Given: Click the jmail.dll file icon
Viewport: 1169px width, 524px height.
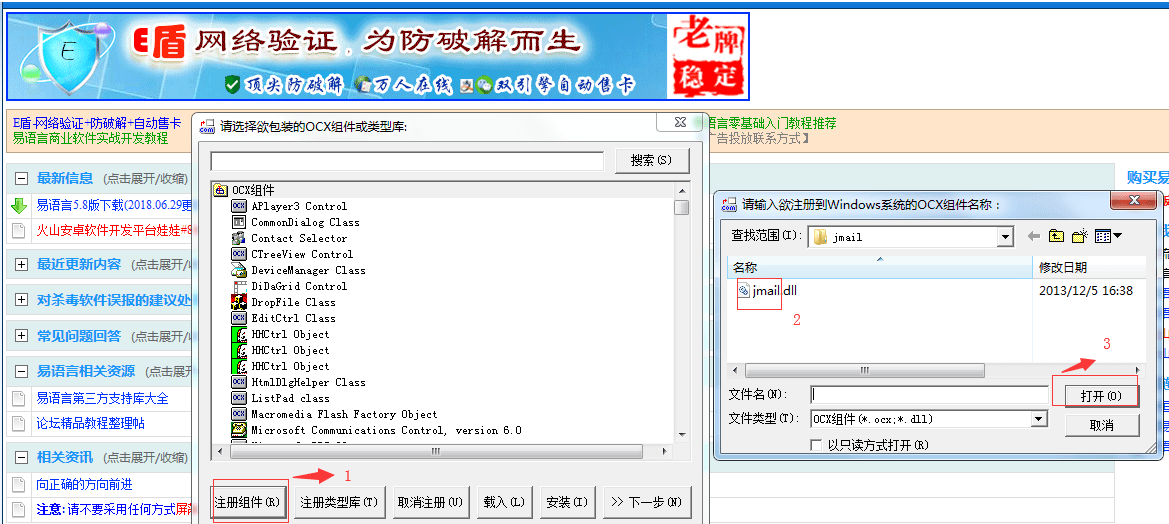Looking at the screenshot, I should (744, 291).
